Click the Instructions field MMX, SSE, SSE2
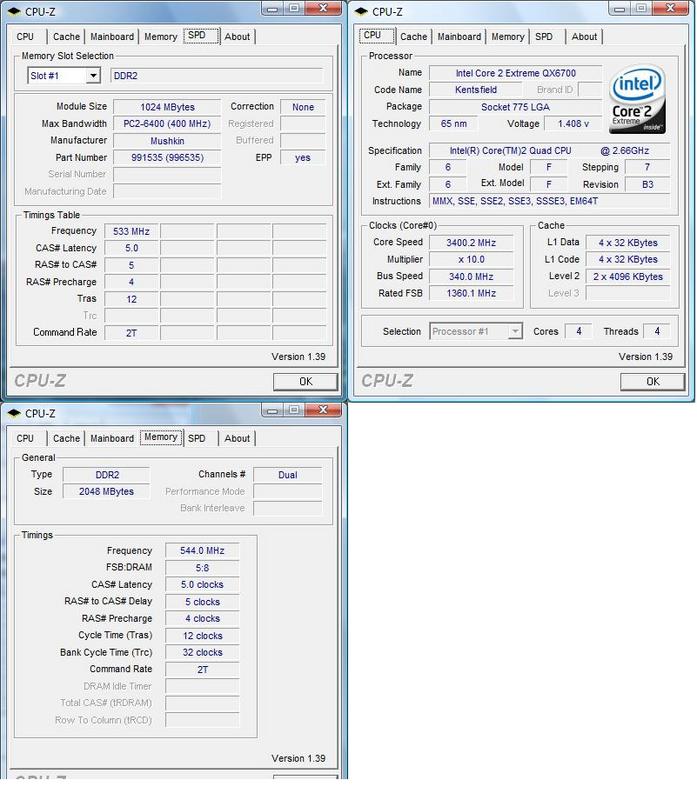Image resolution: width=697 pixels, height=800 pixels. click(549, 201)
